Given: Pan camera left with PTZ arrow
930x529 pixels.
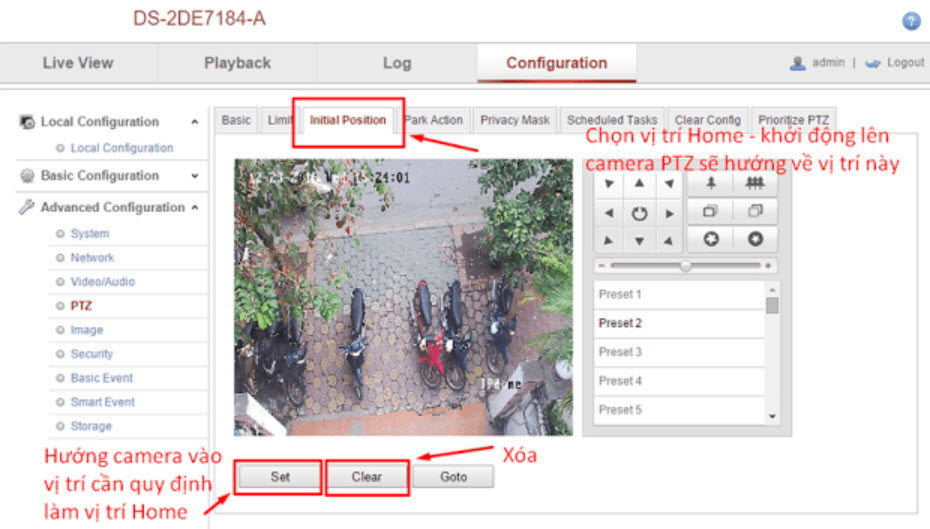Looking at the screenshot, I should coord(609,213).
